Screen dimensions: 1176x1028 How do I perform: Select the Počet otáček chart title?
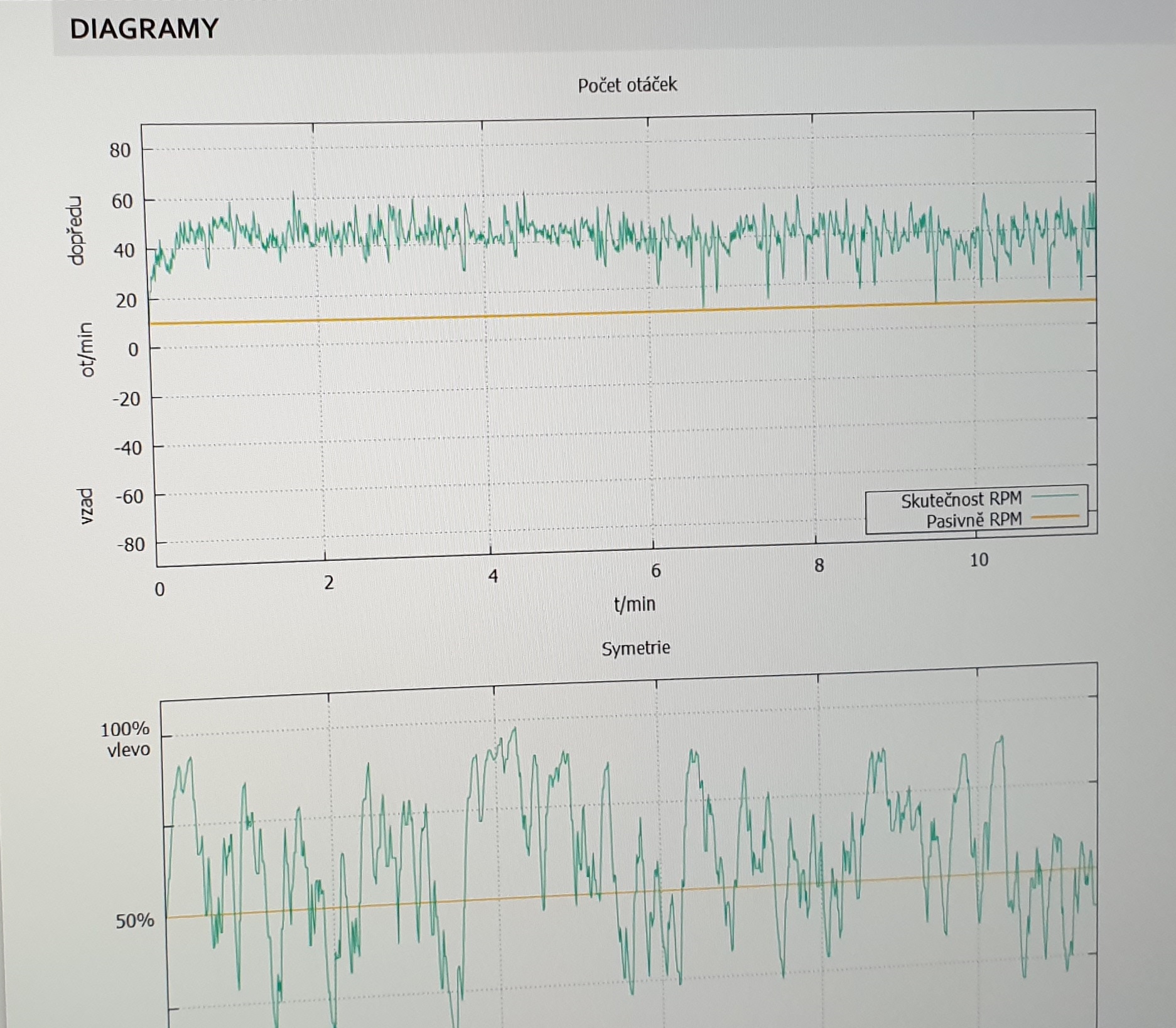(x=627, y=85)
